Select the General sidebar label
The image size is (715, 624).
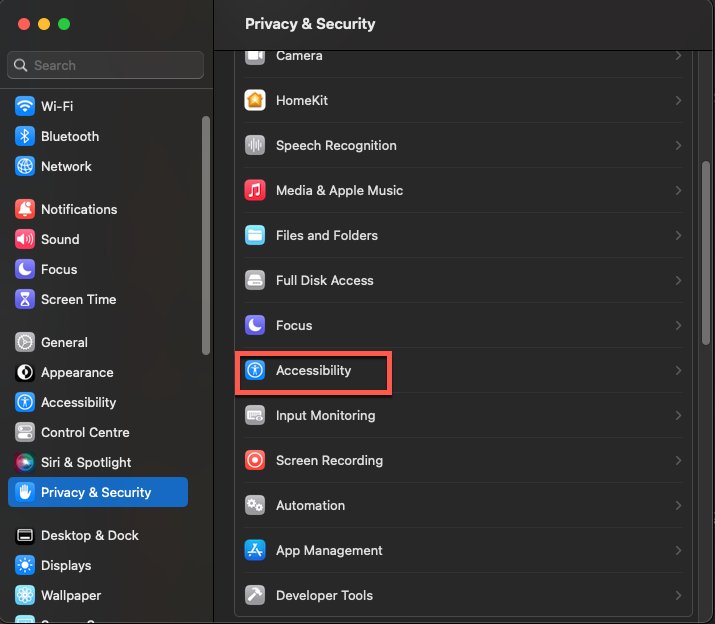[x=64, y=343]
